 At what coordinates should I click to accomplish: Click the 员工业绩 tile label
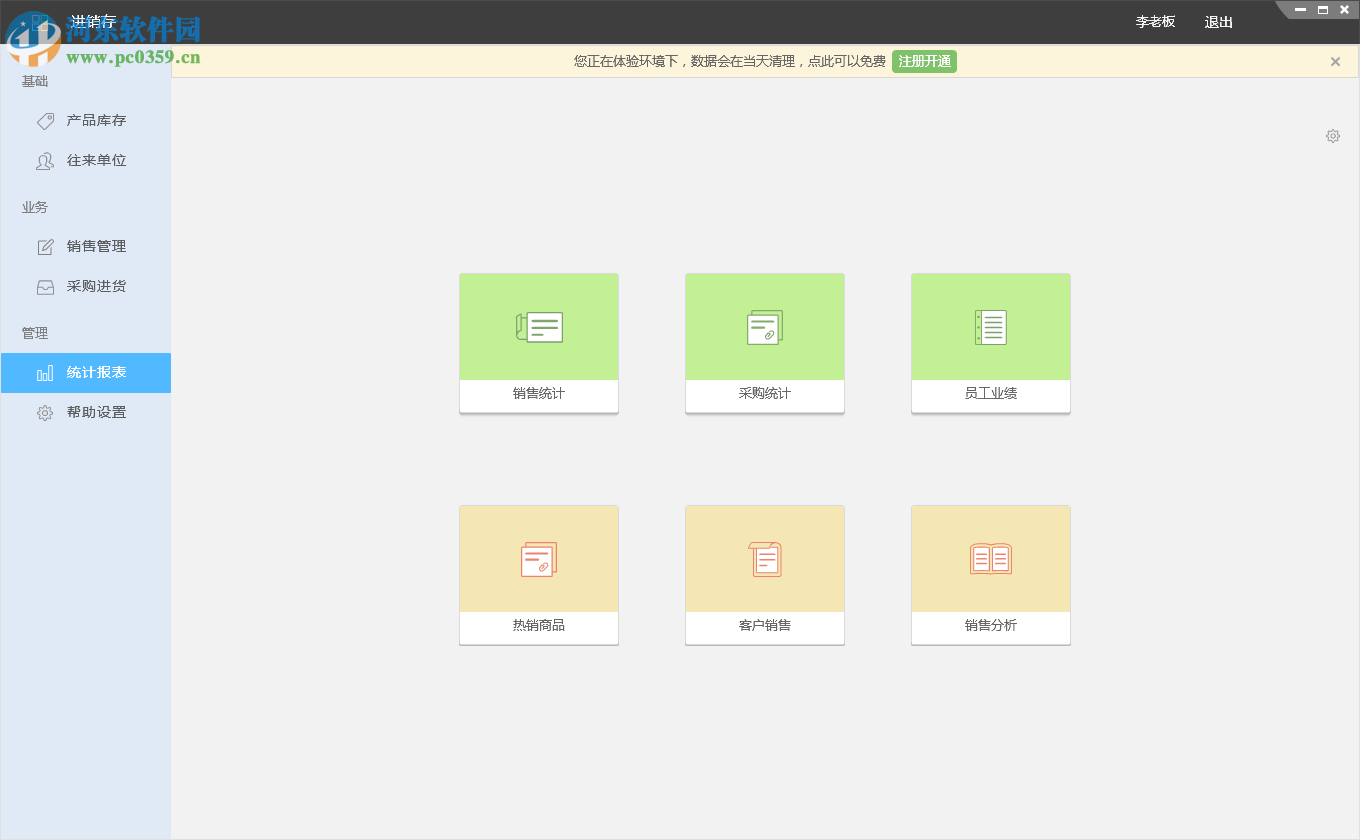pyautogui.click(x=991, y=394)
